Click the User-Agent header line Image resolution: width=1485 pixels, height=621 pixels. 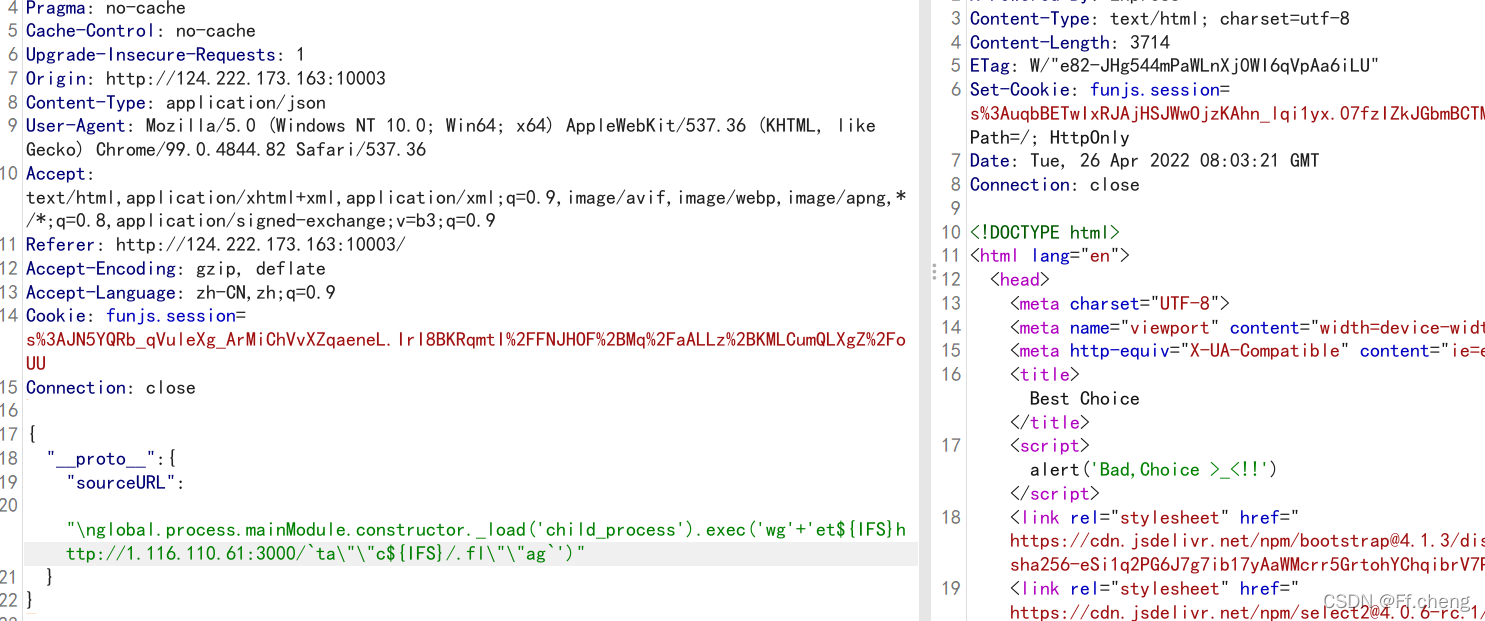451,126
